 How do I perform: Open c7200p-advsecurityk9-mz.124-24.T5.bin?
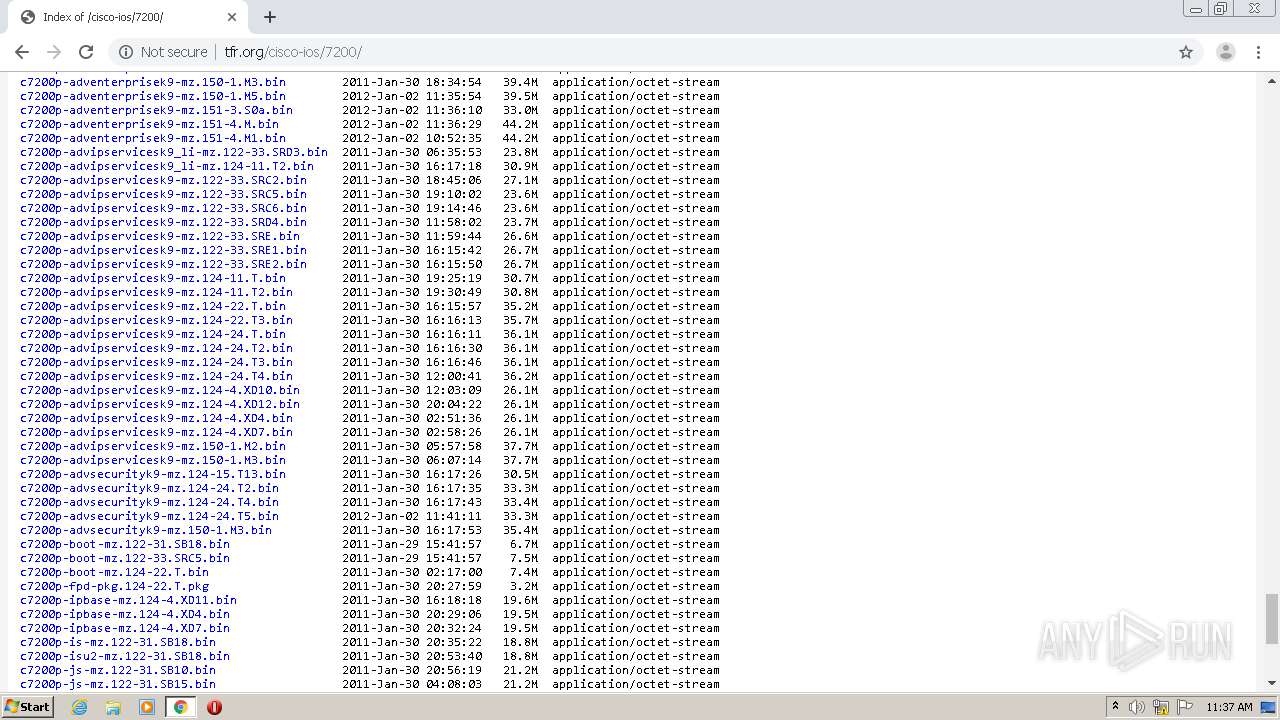coord(149,516)
